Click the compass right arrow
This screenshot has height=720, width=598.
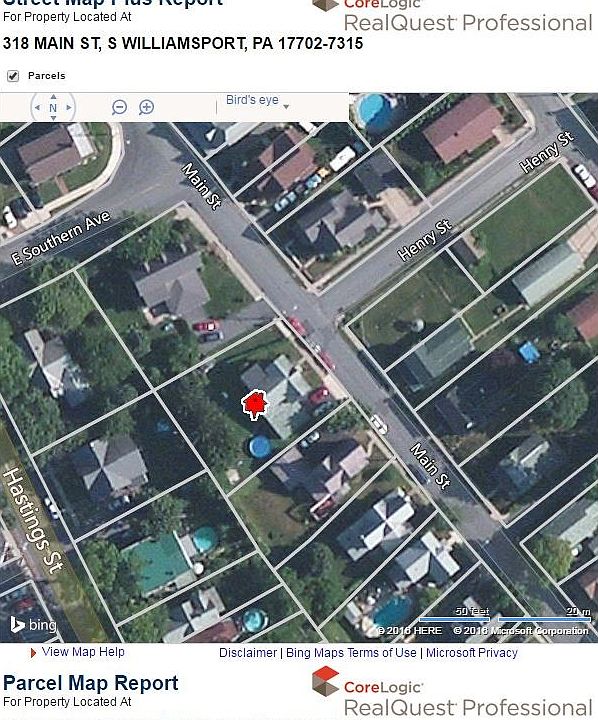(x=69, y=107)
